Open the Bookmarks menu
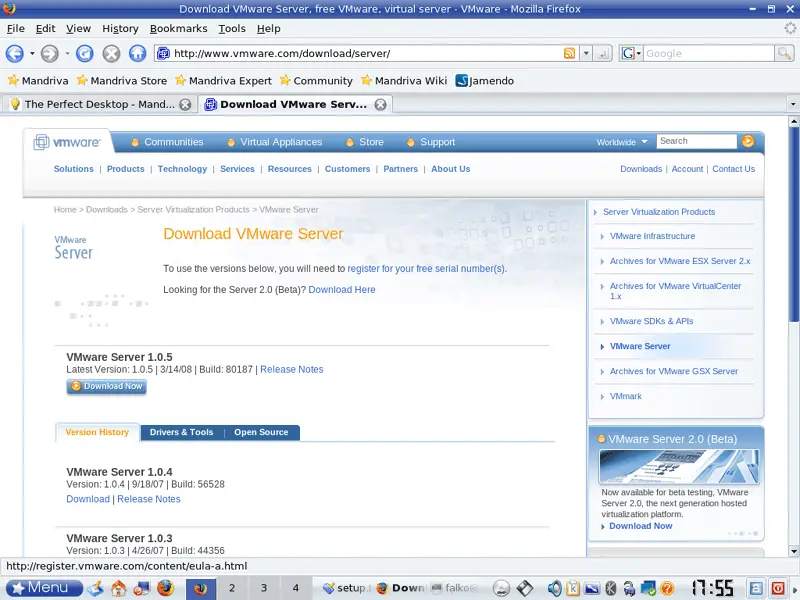Viewport: 800px width, 600px height. 179,29
